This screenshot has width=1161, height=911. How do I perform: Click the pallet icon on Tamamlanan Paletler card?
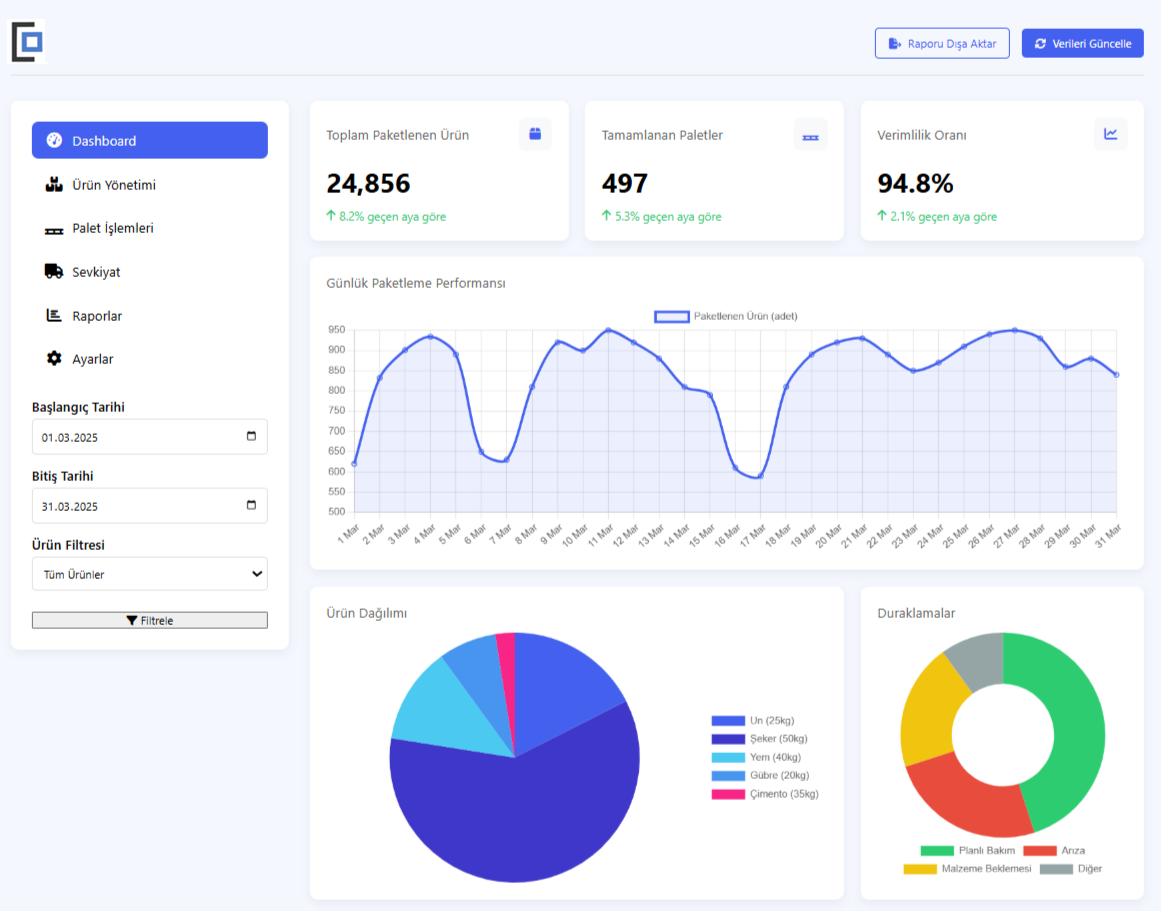(811, 134)
